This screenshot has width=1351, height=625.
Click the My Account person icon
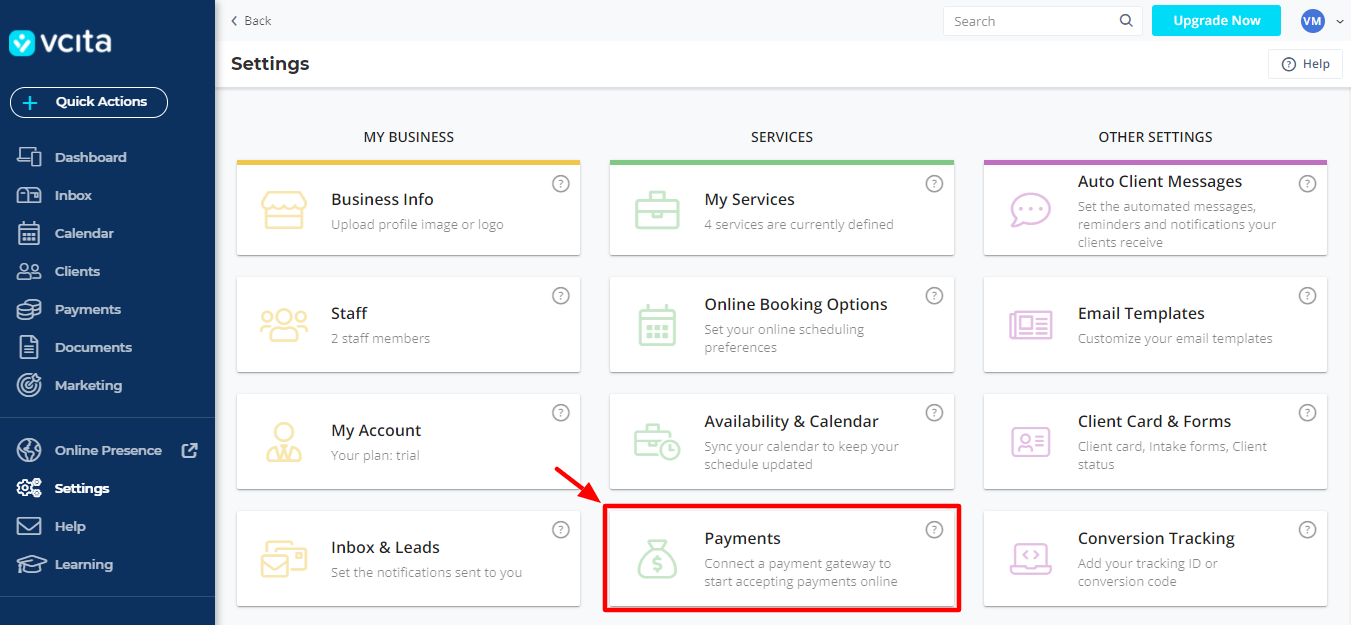click(x=283, y=442)
